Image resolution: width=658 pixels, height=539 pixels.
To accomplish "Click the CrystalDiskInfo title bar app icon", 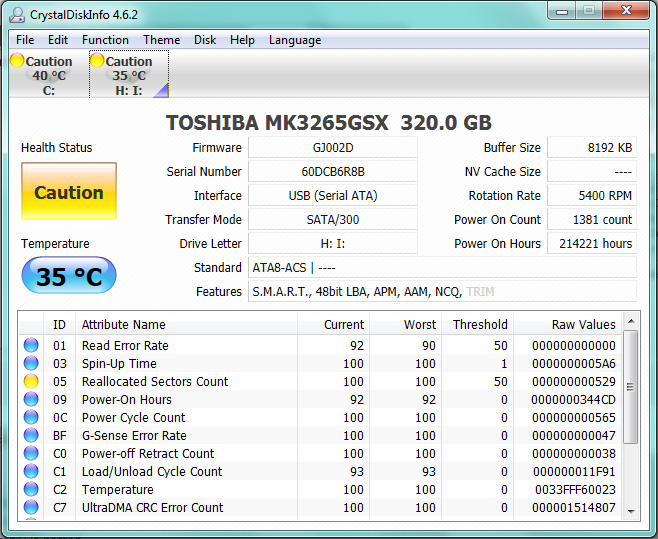I will tap(17, 15).
